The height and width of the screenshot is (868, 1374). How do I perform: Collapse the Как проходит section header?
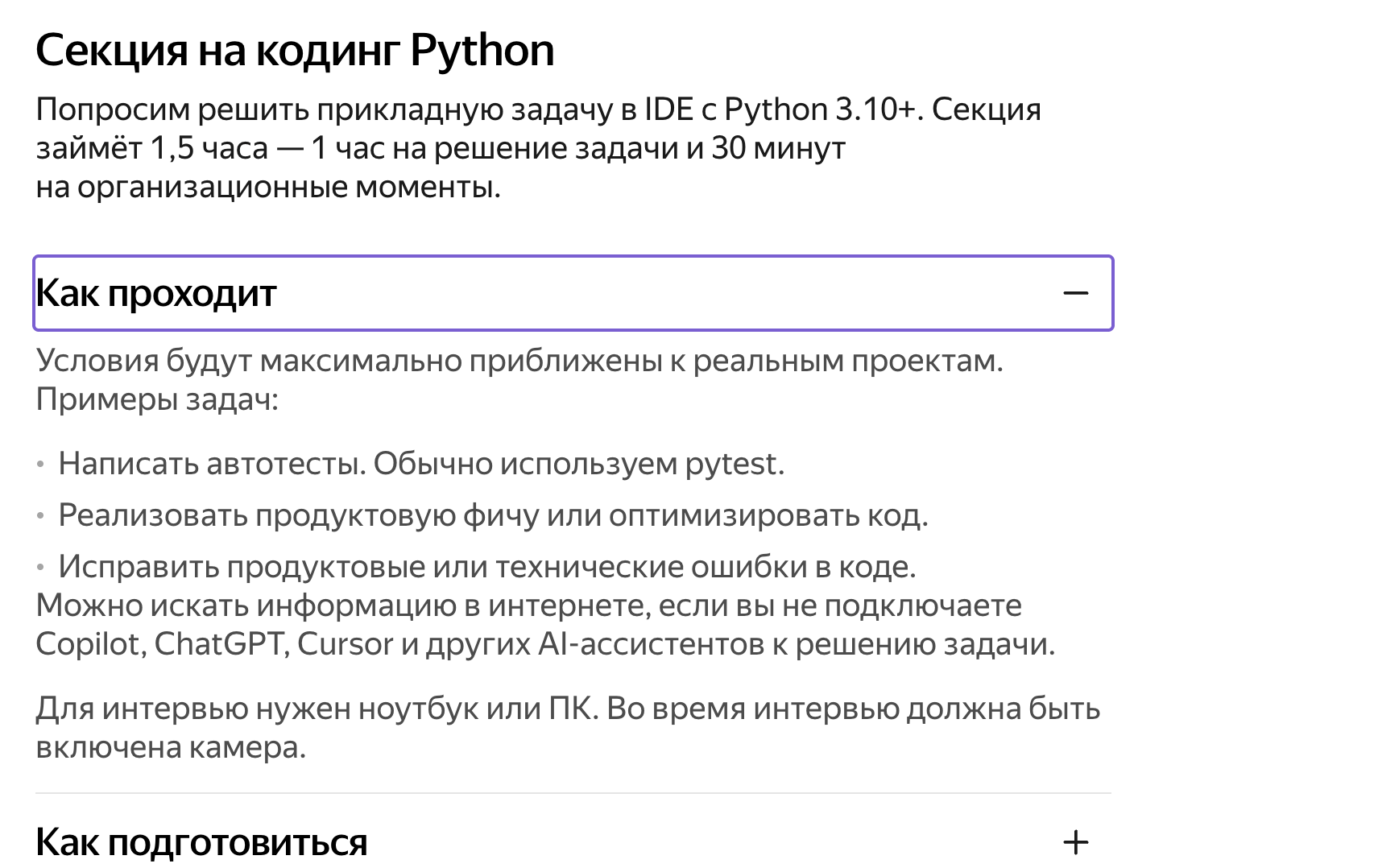click(156, 293)
